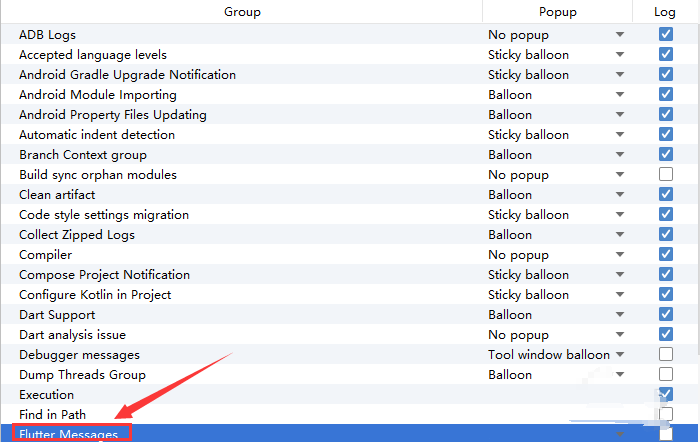The image size is (700, 442).
Task: Open popup dropdown for Compiler
Action: click(620, 254)
